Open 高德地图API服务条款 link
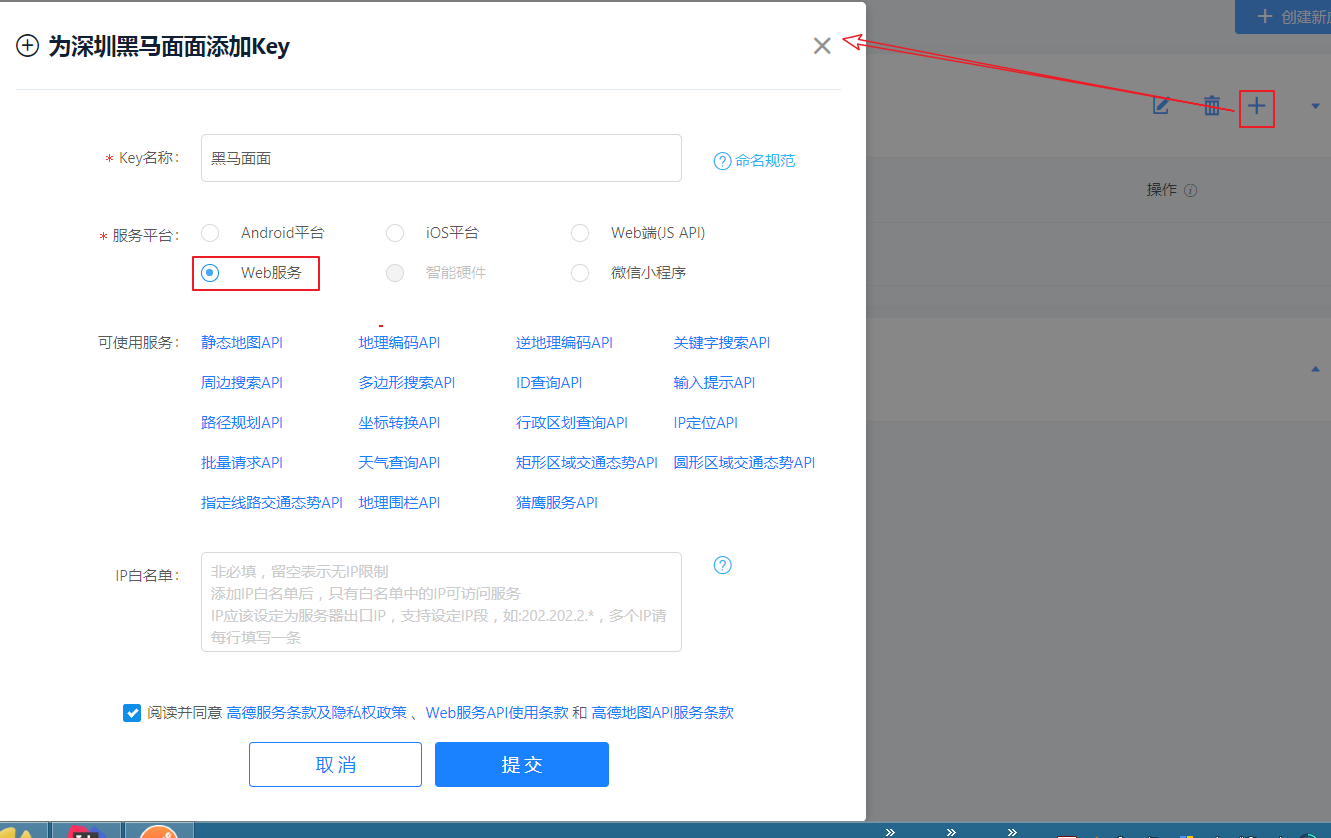This screenshot has height=838, width=1331. (x=663, y=713)
